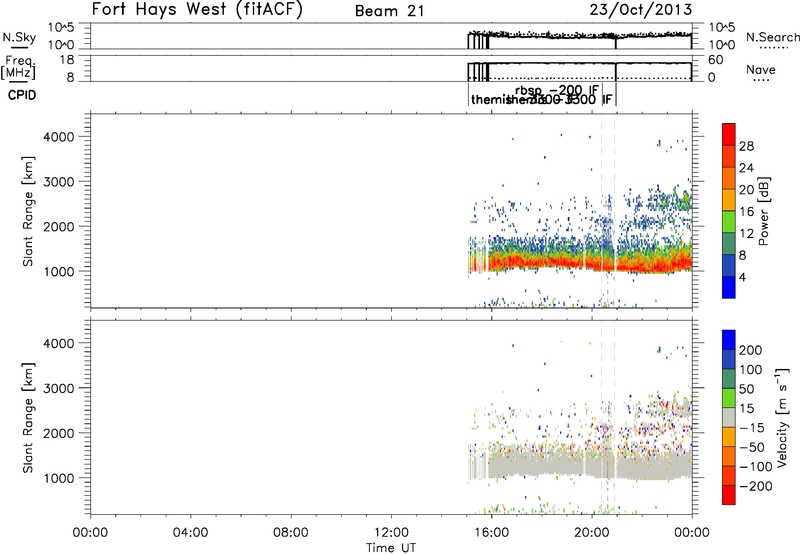
Task: Select the 'N.Search' legend label
Action: tap(772, 37)
